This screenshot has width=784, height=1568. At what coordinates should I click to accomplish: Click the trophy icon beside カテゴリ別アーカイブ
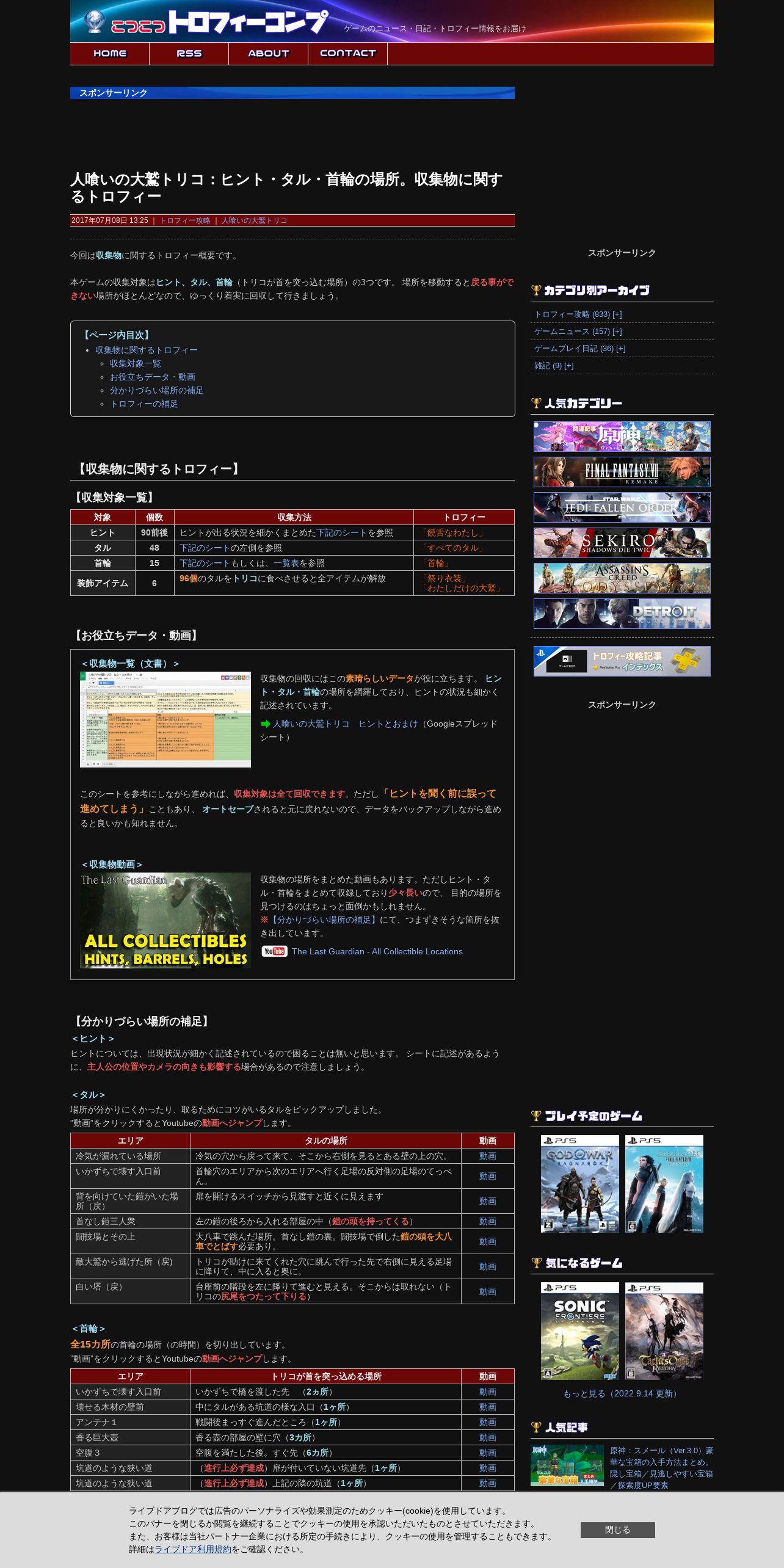click(536, 290)
